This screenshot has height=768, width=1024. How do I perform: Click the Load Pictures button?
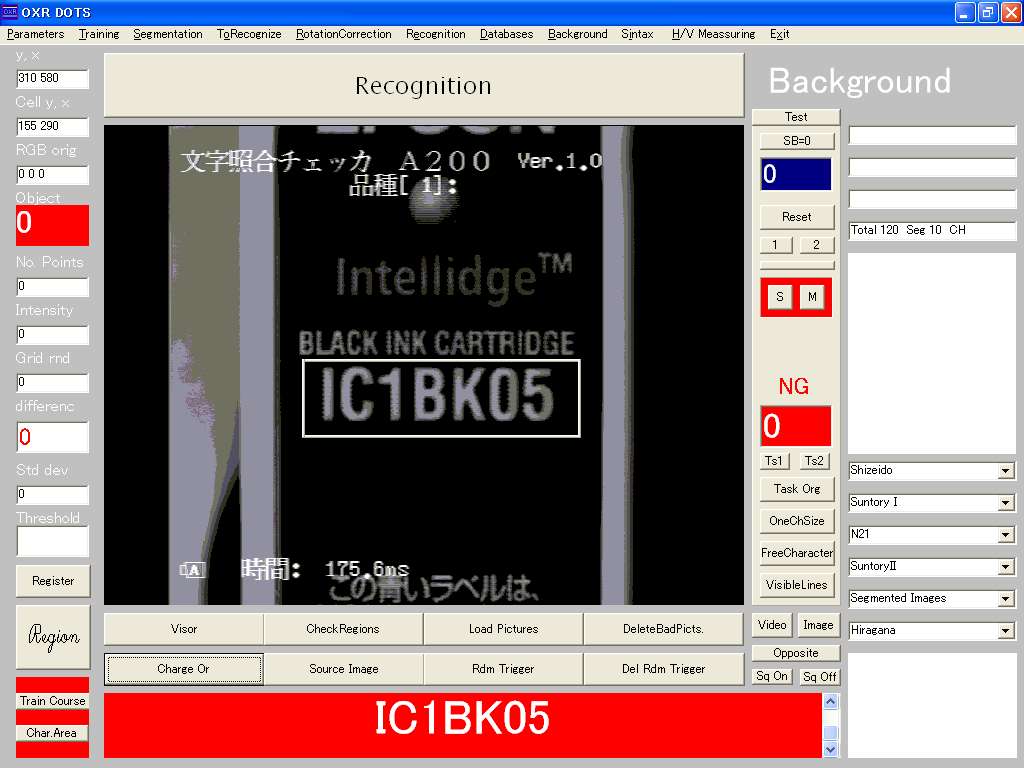tap(504, 629)
